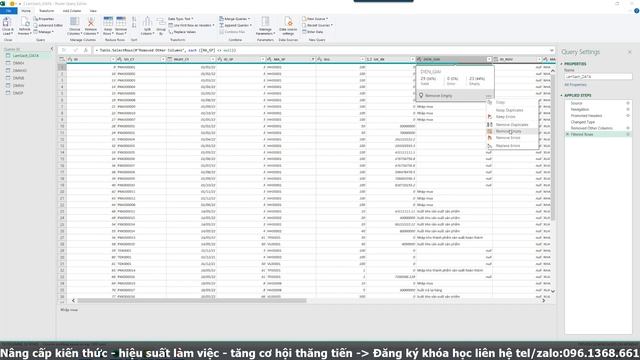640x360 pixels.
Task: Click the gear icon beside Removed Other Columns
Action: (628, 128)
